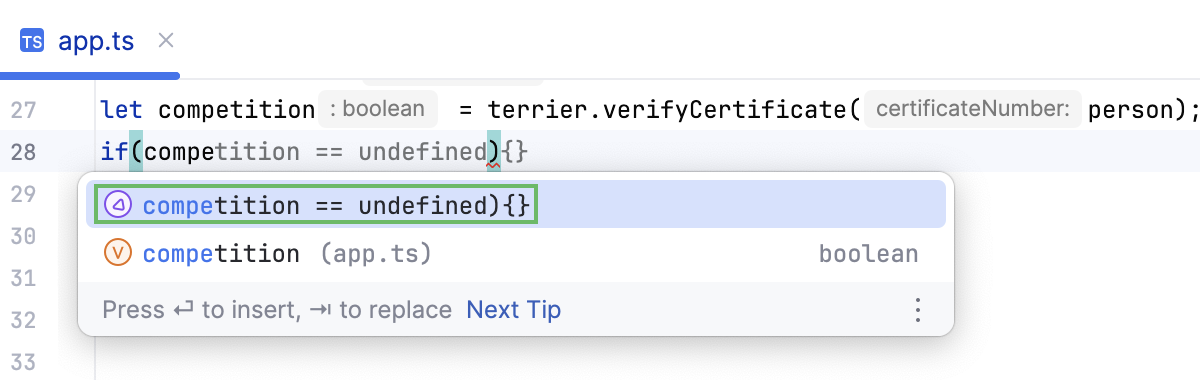Click the purple full-line completion icon
Image resolution: width=1200 pixels, height=380 pixels.
[x=118, y=205]
